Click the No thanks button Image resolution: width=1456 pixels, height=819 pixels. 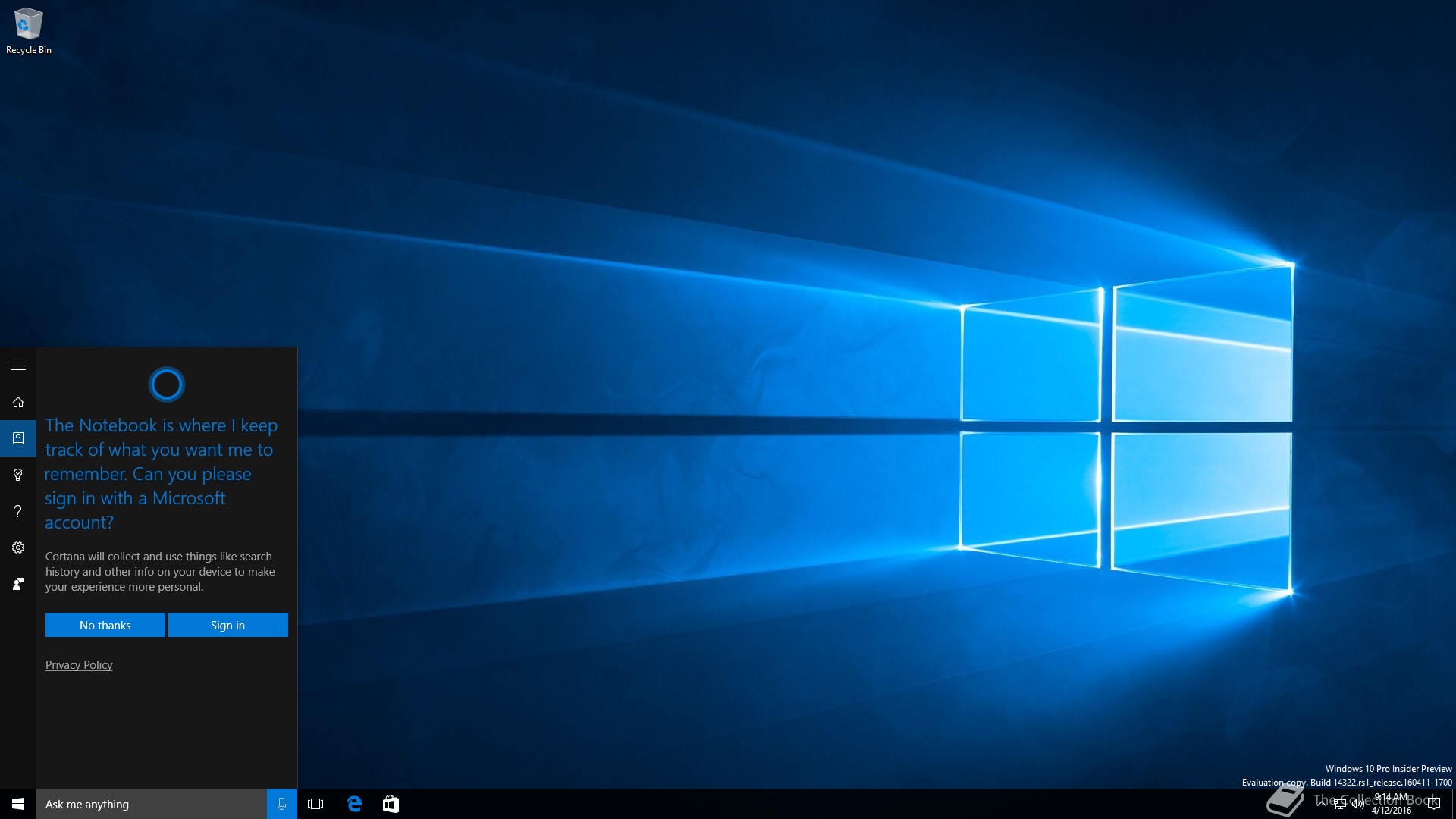[x=105, y=625]
